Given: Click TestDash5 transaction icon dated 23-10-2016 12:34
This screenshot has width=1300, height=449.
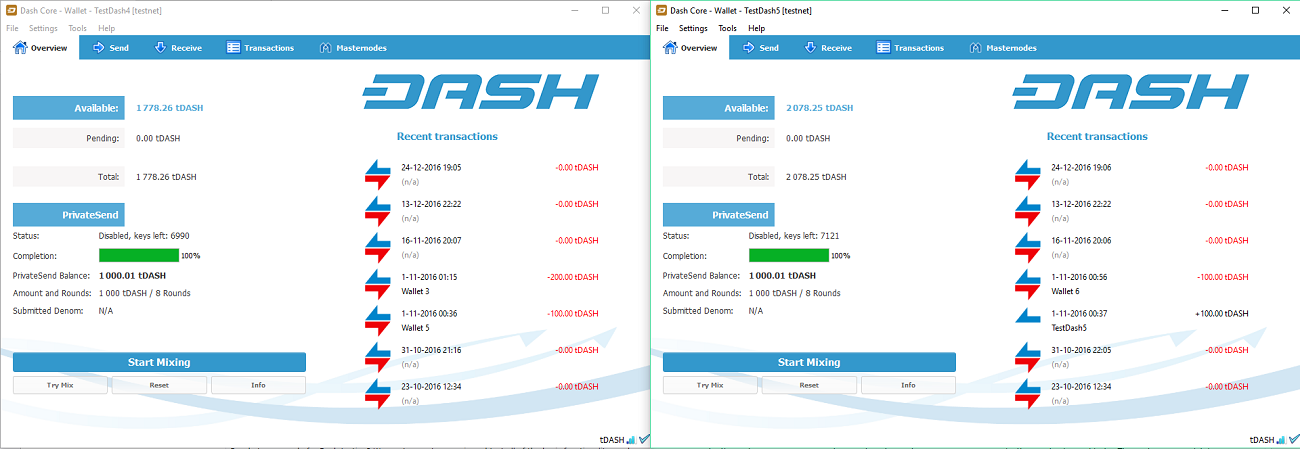Looking at the screenshot, I should tap(1027, 393).
